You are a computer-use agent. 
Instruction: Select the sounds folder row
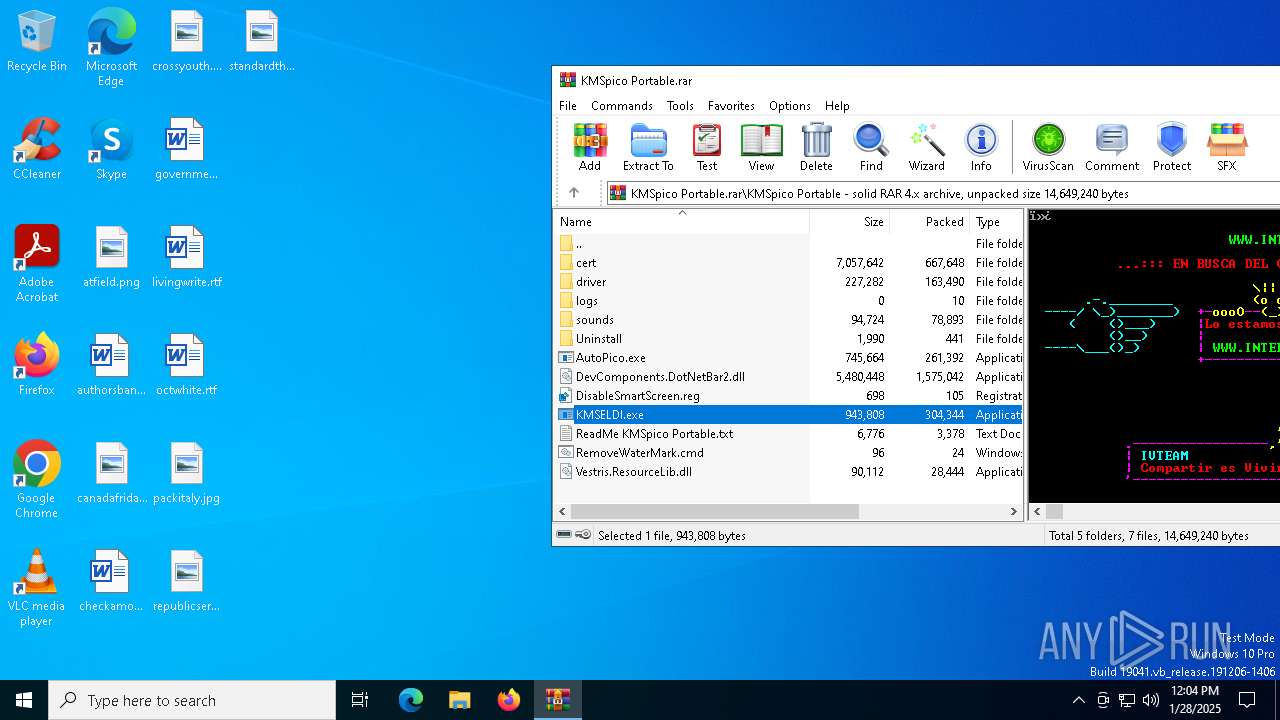[x=788, y=319]
